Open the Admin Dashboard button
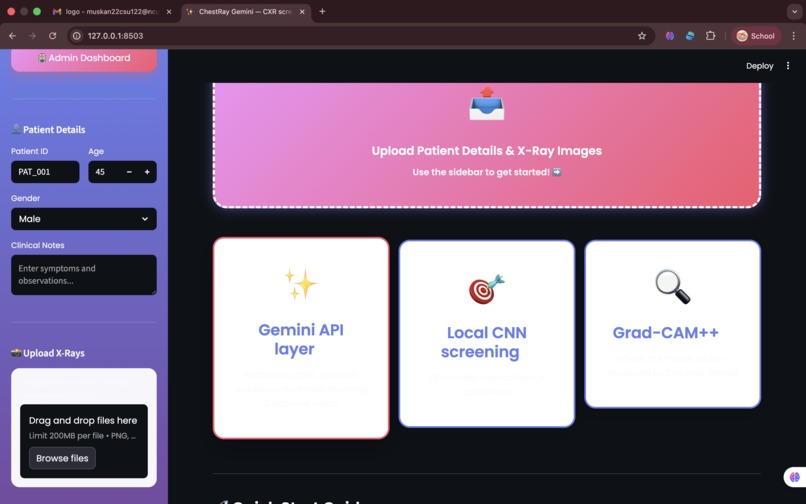806x504 pixels. click(84, 59)
